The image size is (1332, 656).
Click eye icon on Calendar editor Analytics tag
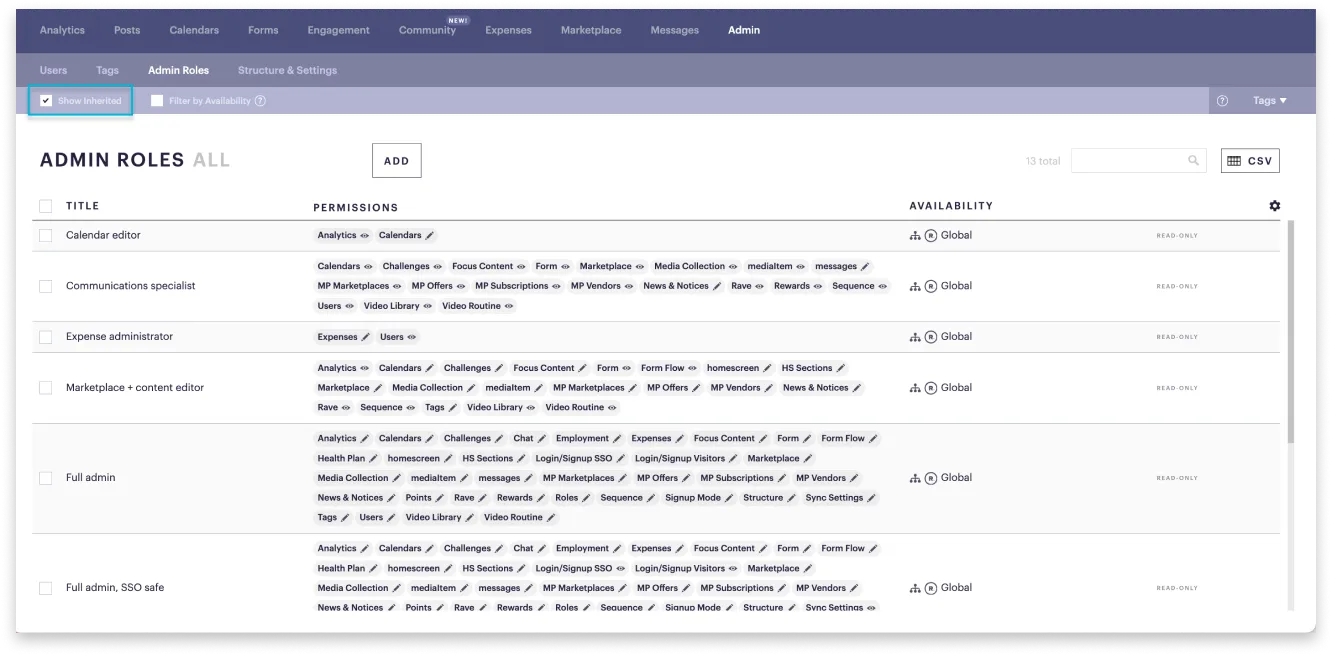point(365,236)
